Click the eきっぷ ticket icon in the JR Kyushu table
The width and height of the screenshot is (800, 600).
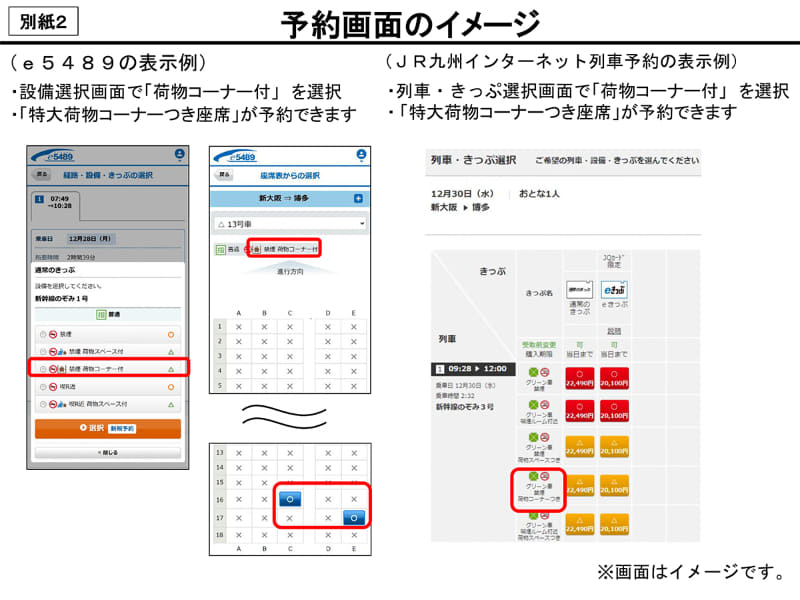[614, 289]
